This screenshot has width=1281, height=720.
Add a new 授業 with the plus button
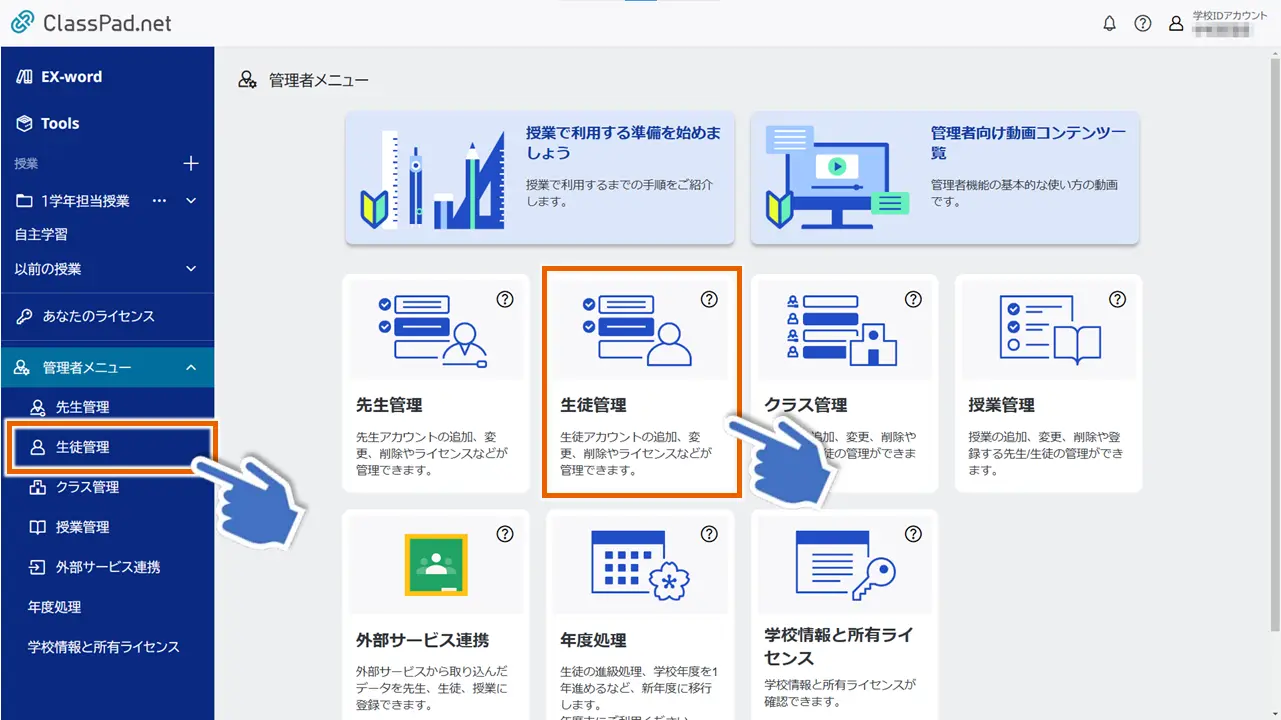click(190, 163)
